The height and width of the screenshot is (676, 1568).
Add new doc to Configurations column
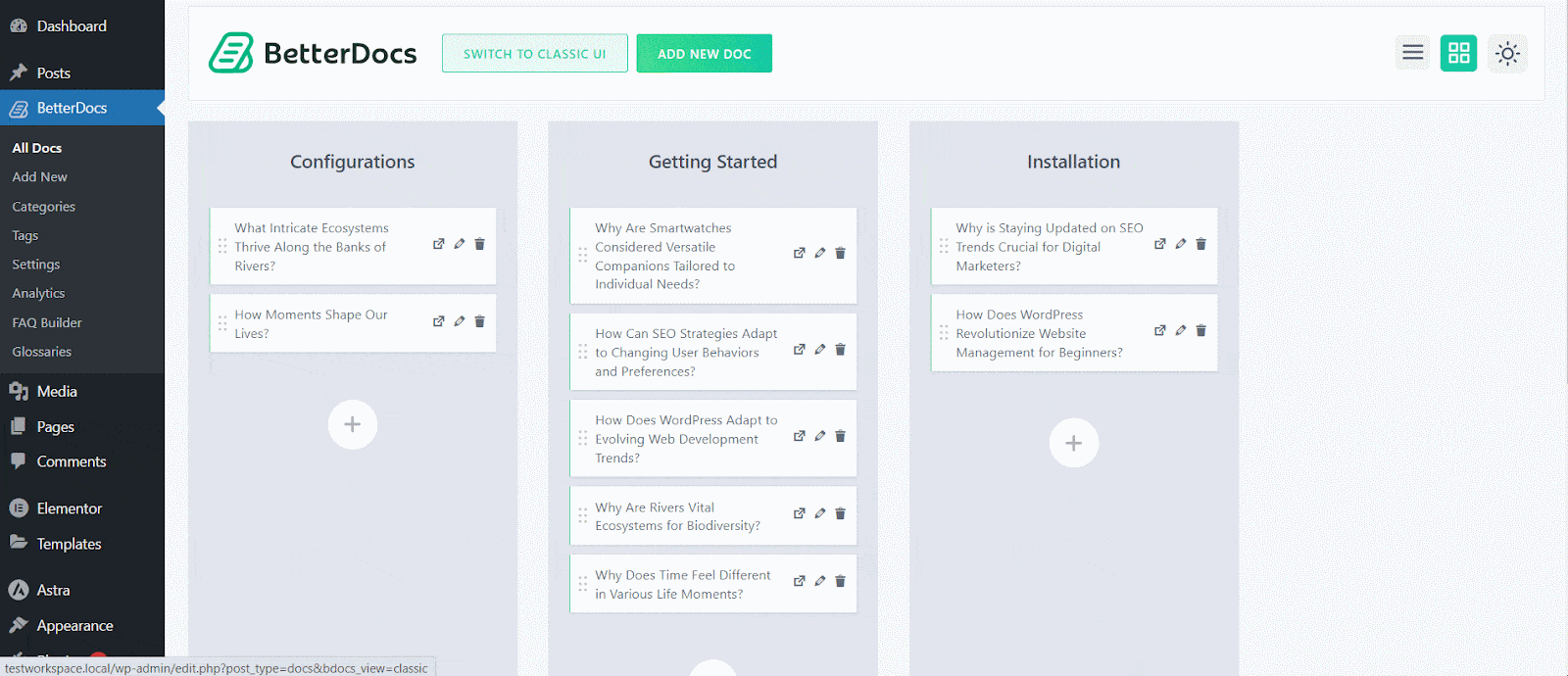click(x=353, y=424)
